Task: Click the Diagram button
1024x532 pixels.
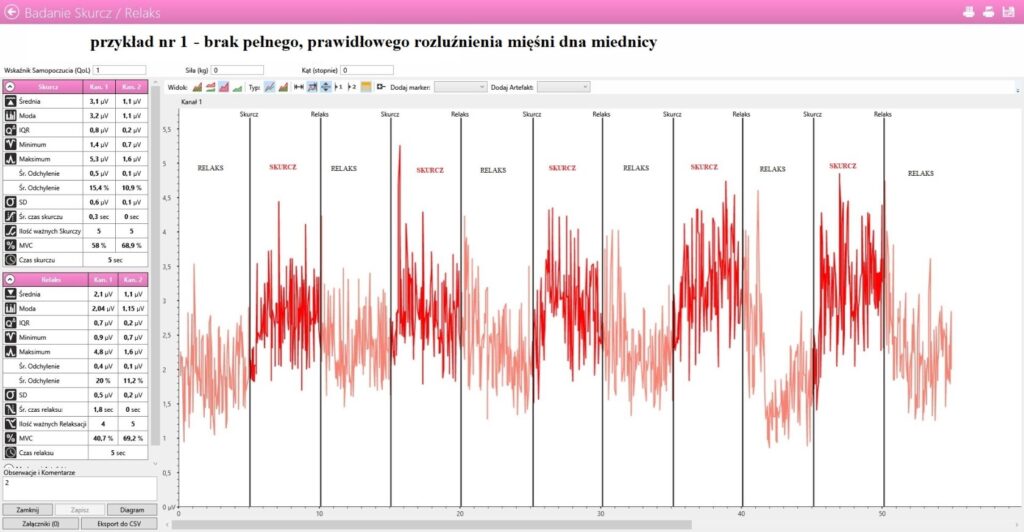Action: click(x=125, y=508)
